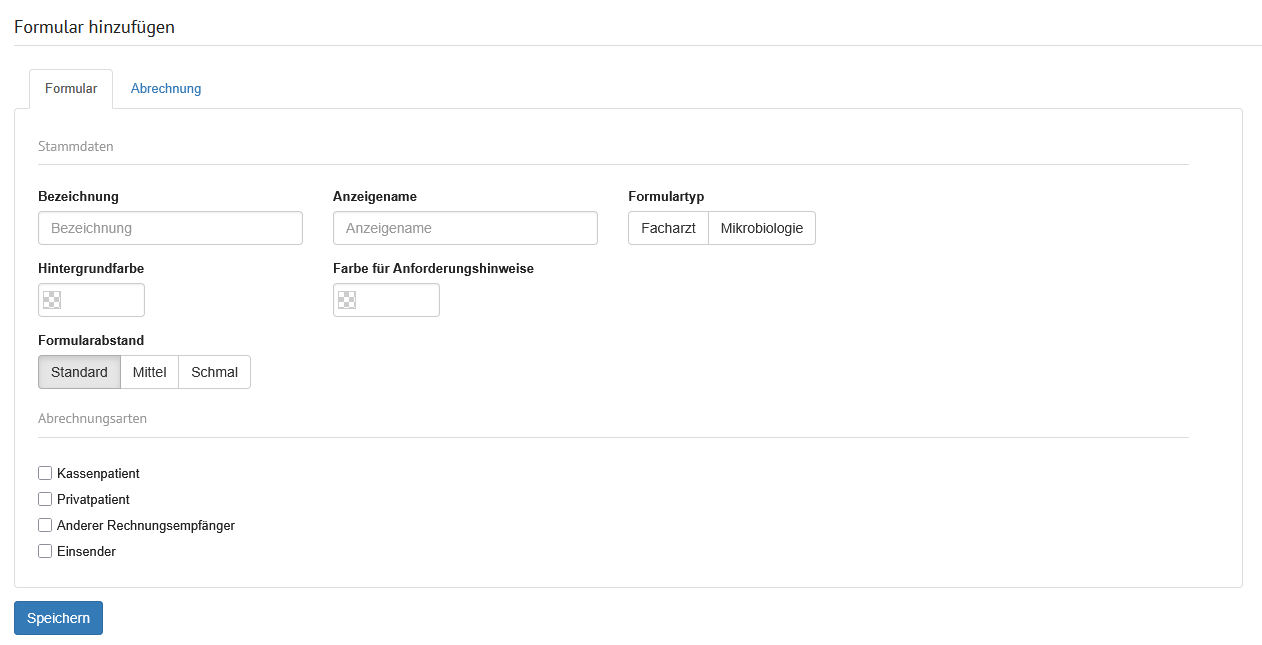Viewport: 1262px width, 645px height.
Task: Select the Formular tab
Action: (71, 89)
